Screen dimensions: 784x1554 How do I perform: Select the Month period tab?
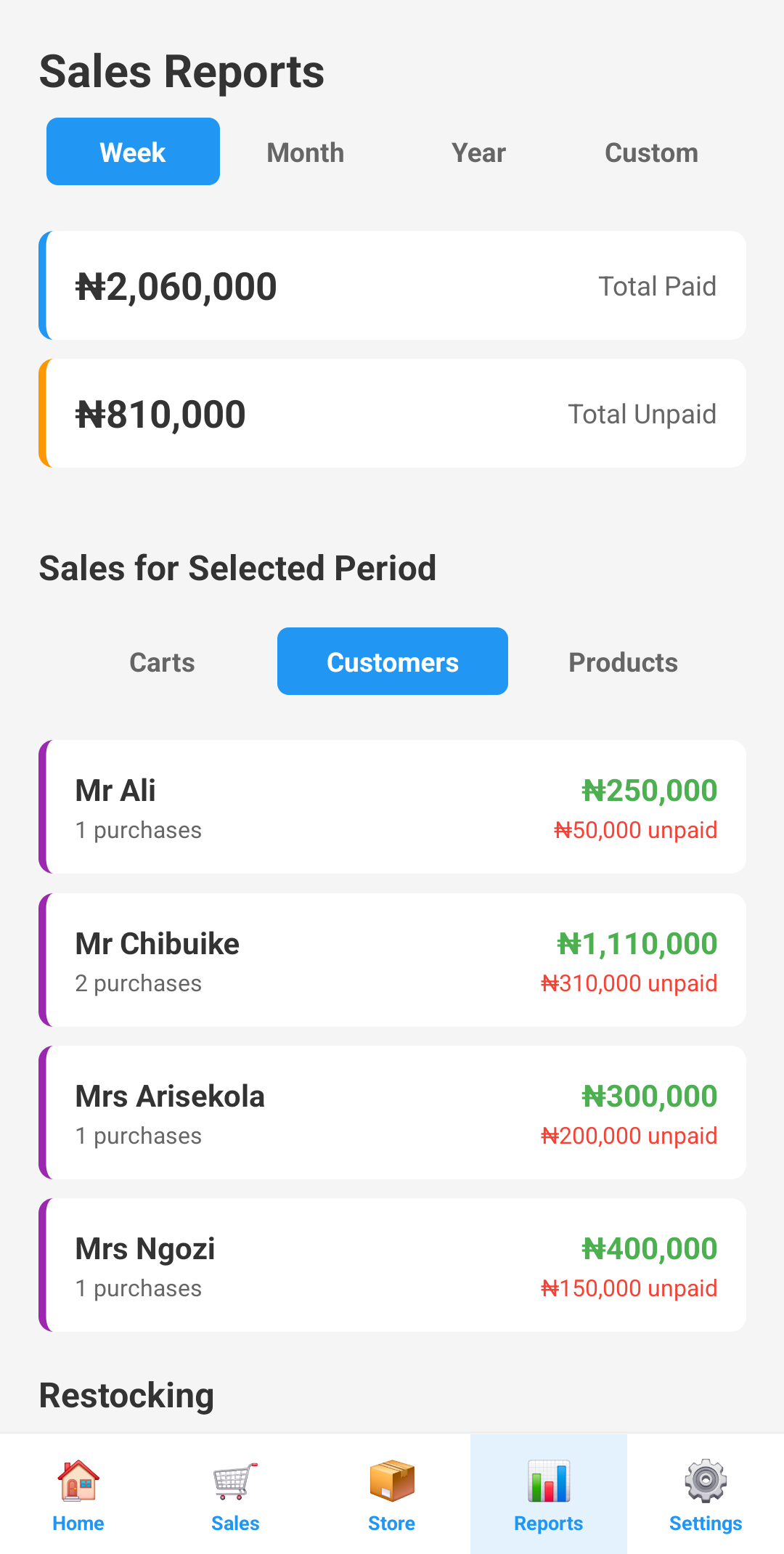coord(306,152)
